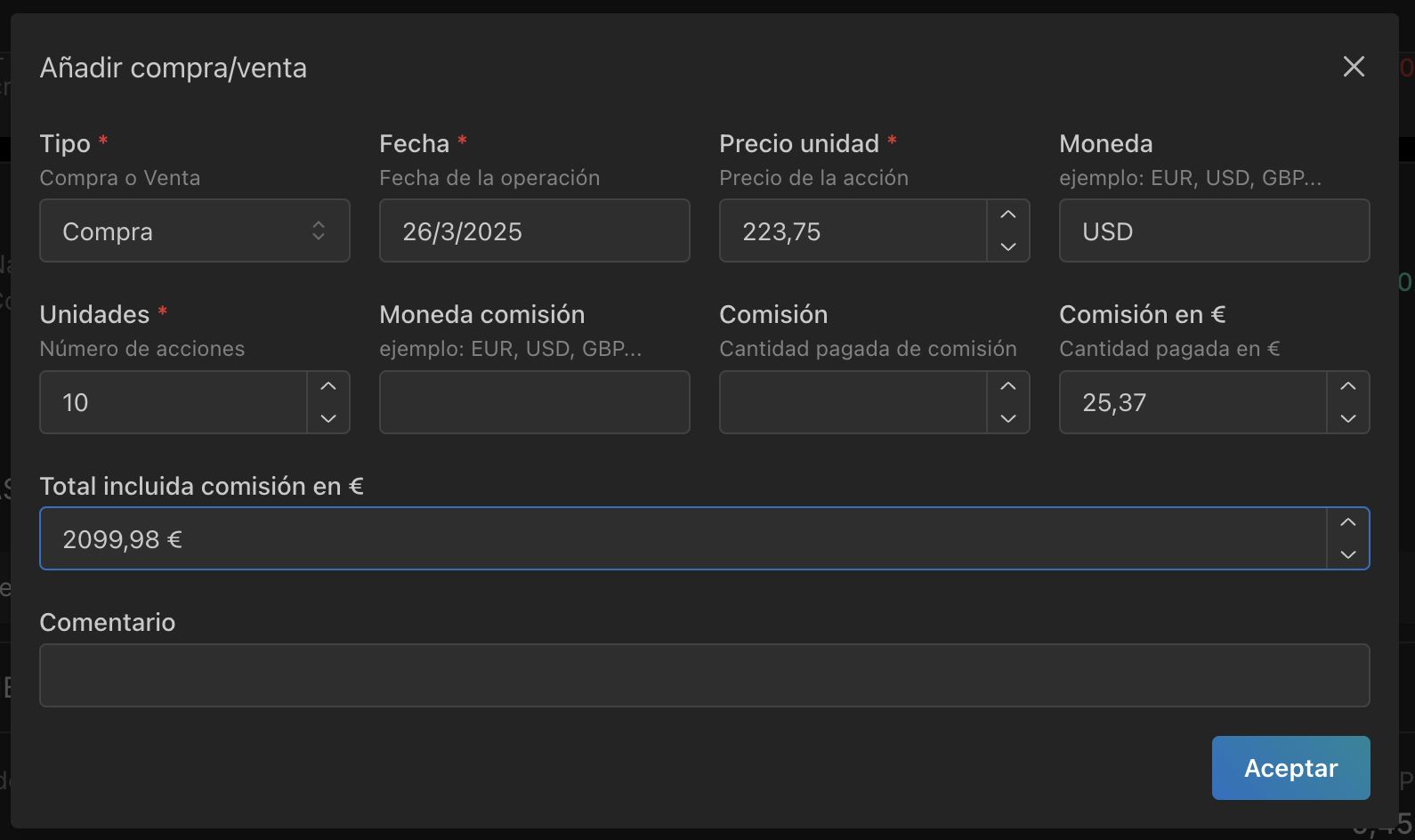This screenshot has height=840, width=1415.
Task: Focus the Moneda comisión text field
Action: coord(535,402)
